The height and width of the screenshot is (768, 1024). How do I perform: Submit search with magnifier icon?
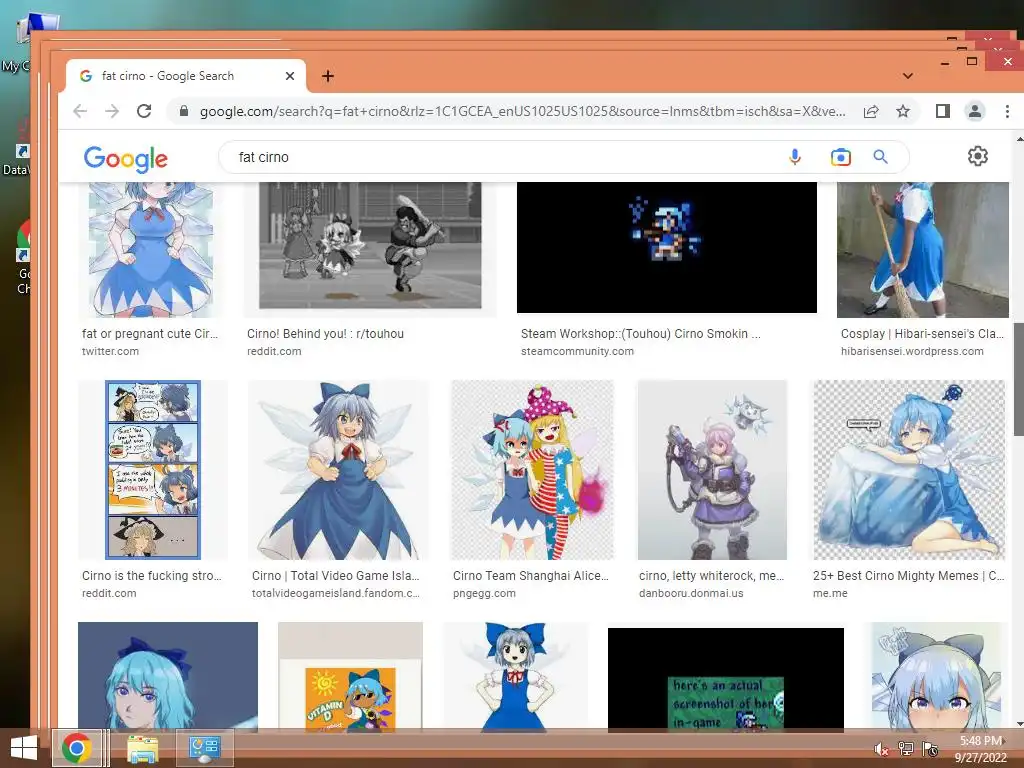(x=880, y=157)
